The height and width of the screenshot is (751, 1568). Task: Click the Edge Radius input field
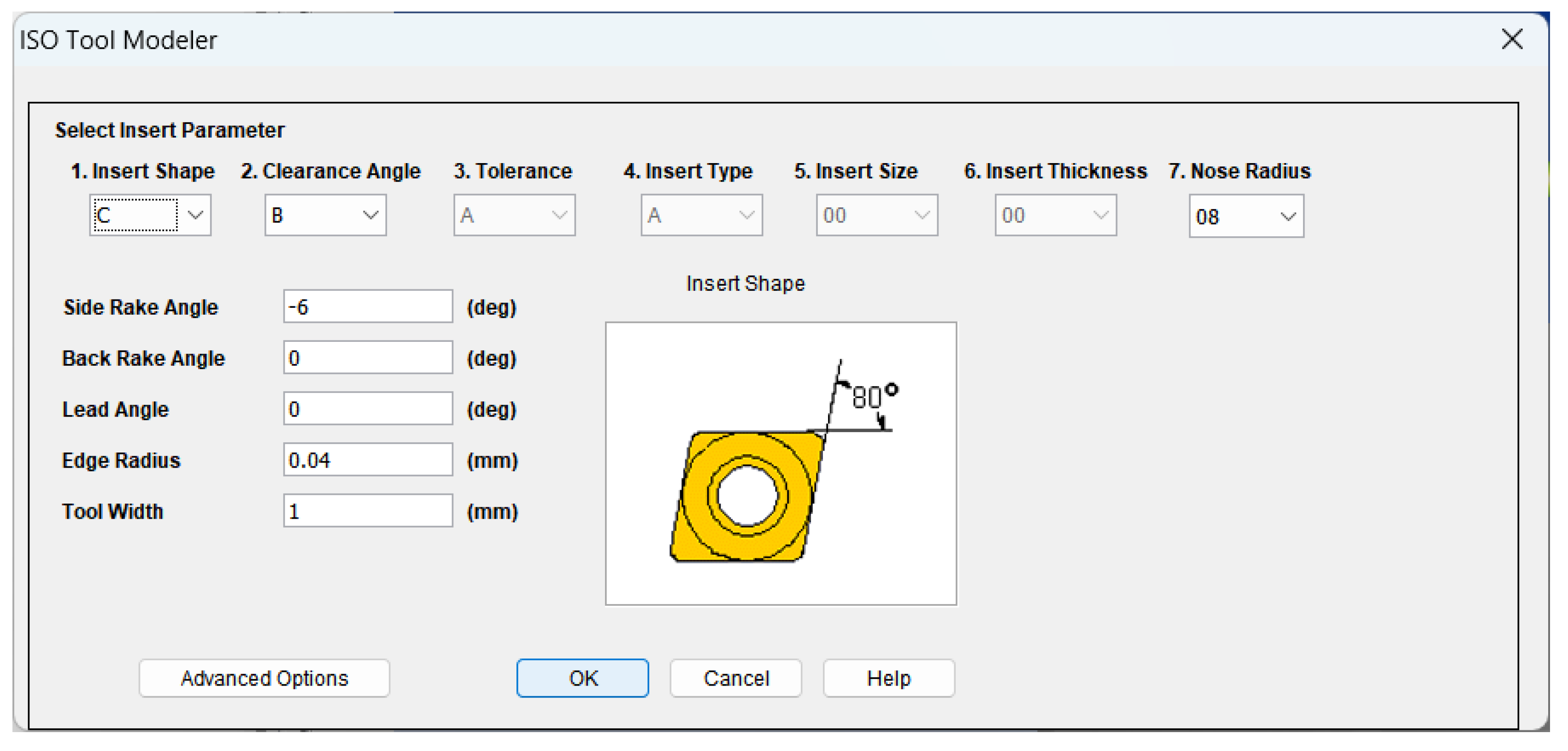pos(368,459)
